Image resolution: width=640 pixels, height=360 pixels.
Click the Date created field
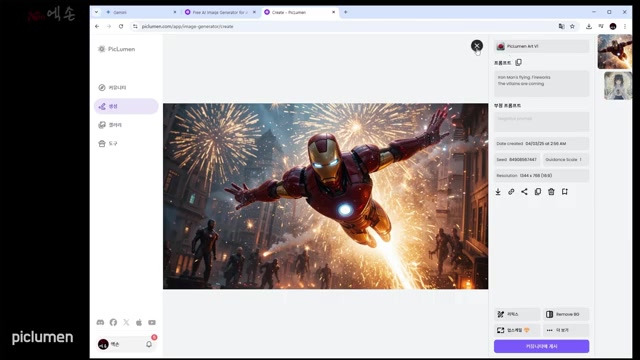click(x=541, y=144)
